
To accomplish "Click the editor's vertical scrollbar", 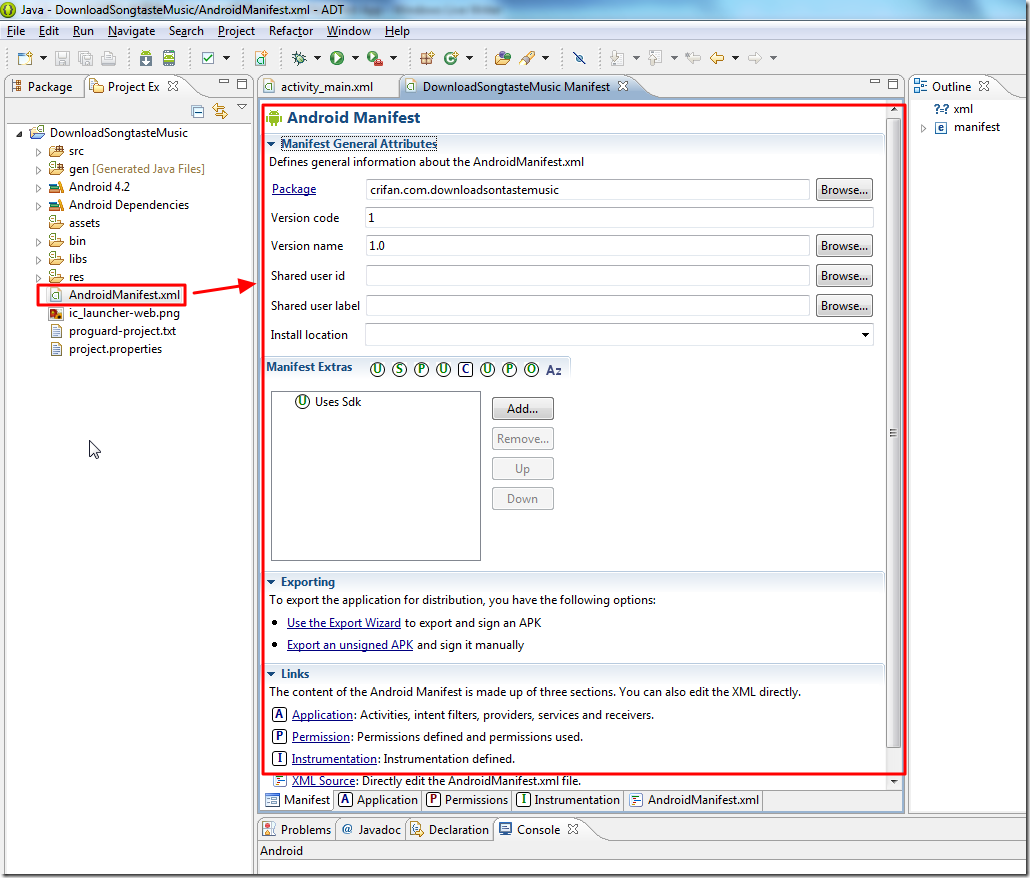I will [893, 433].
